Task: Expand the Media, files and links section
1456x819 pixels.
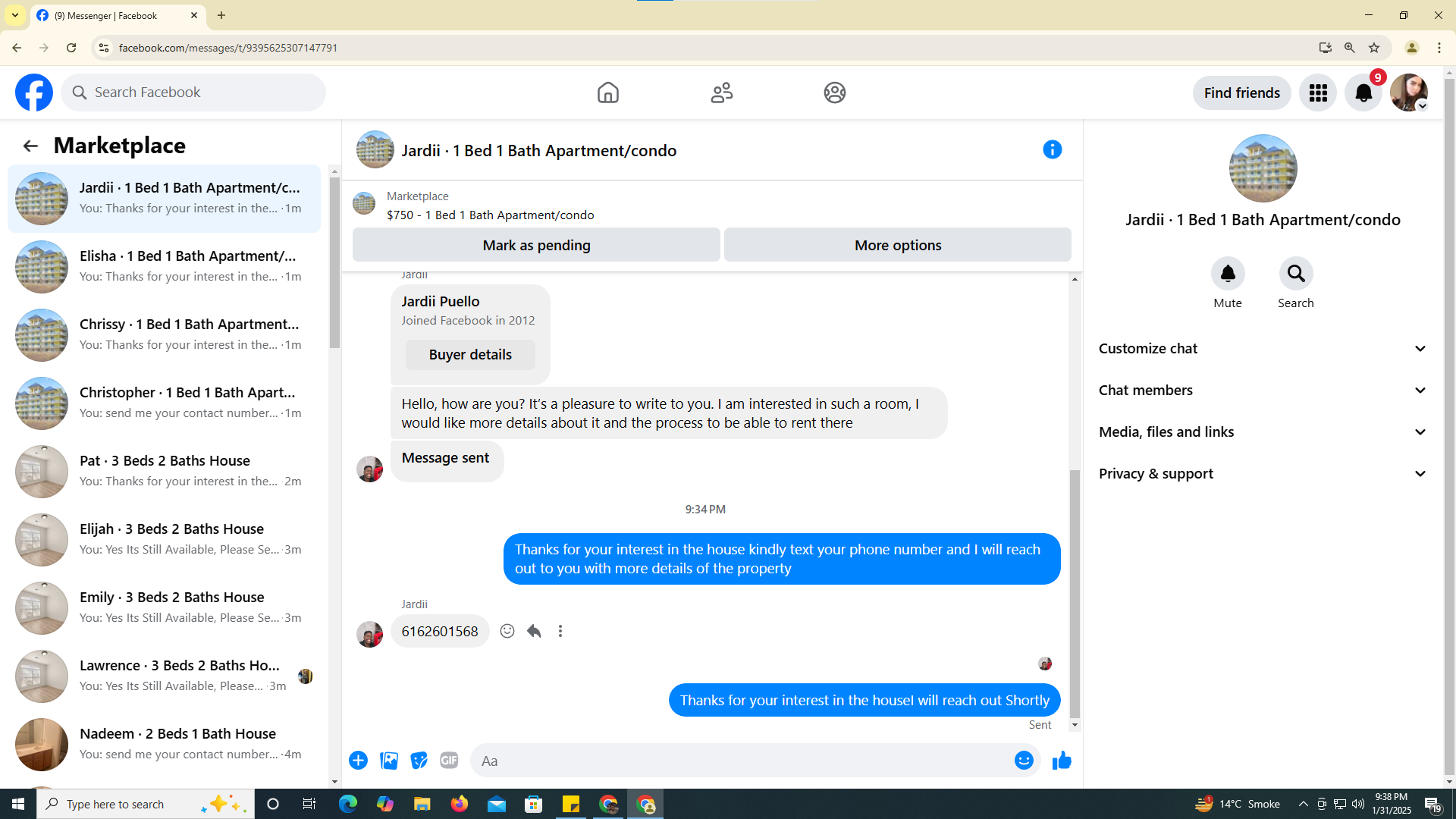Action: point(1263,432)
